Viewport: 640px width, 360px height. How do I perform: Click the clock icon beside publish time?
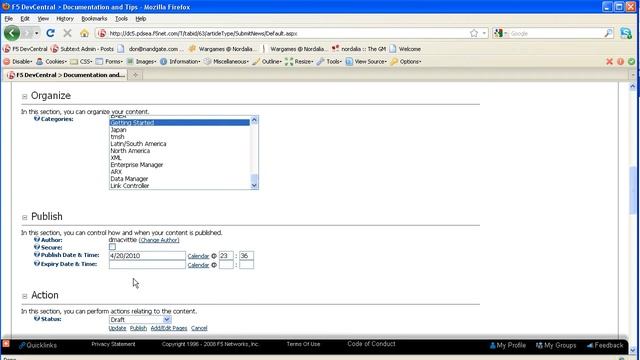(214, 256)
